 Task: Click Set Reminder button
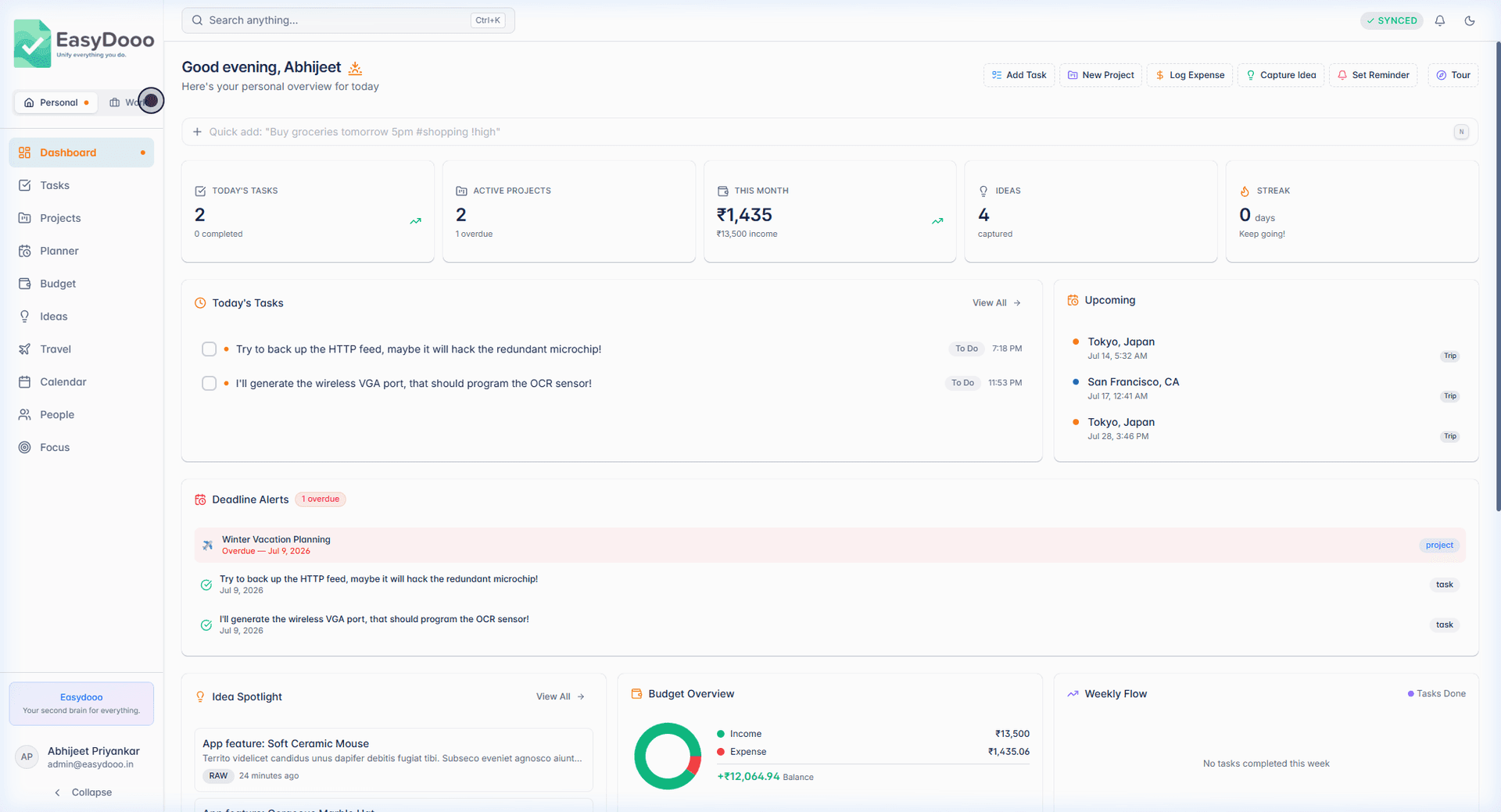click(x=1373, y=75)
